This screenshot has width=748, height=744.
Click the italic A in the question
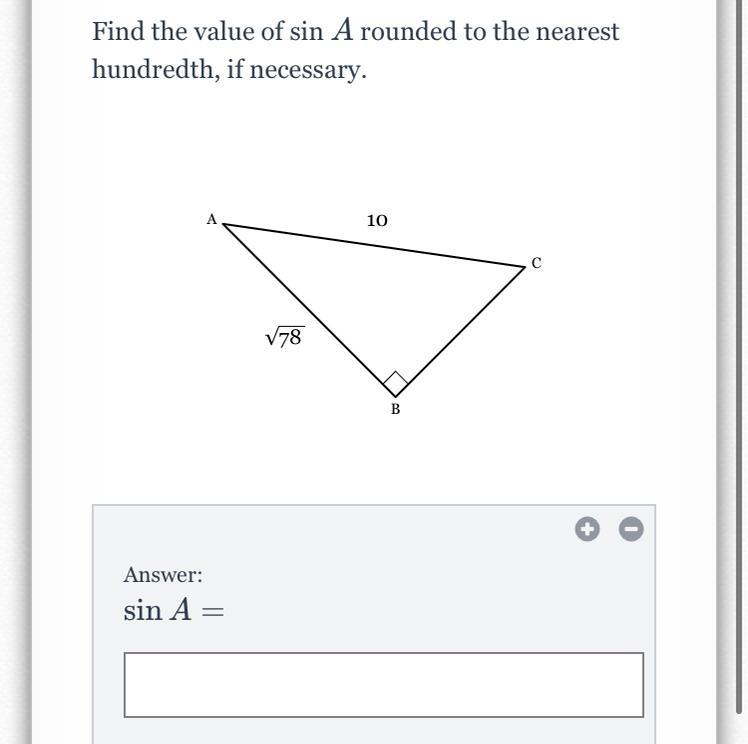coord(343,31)
